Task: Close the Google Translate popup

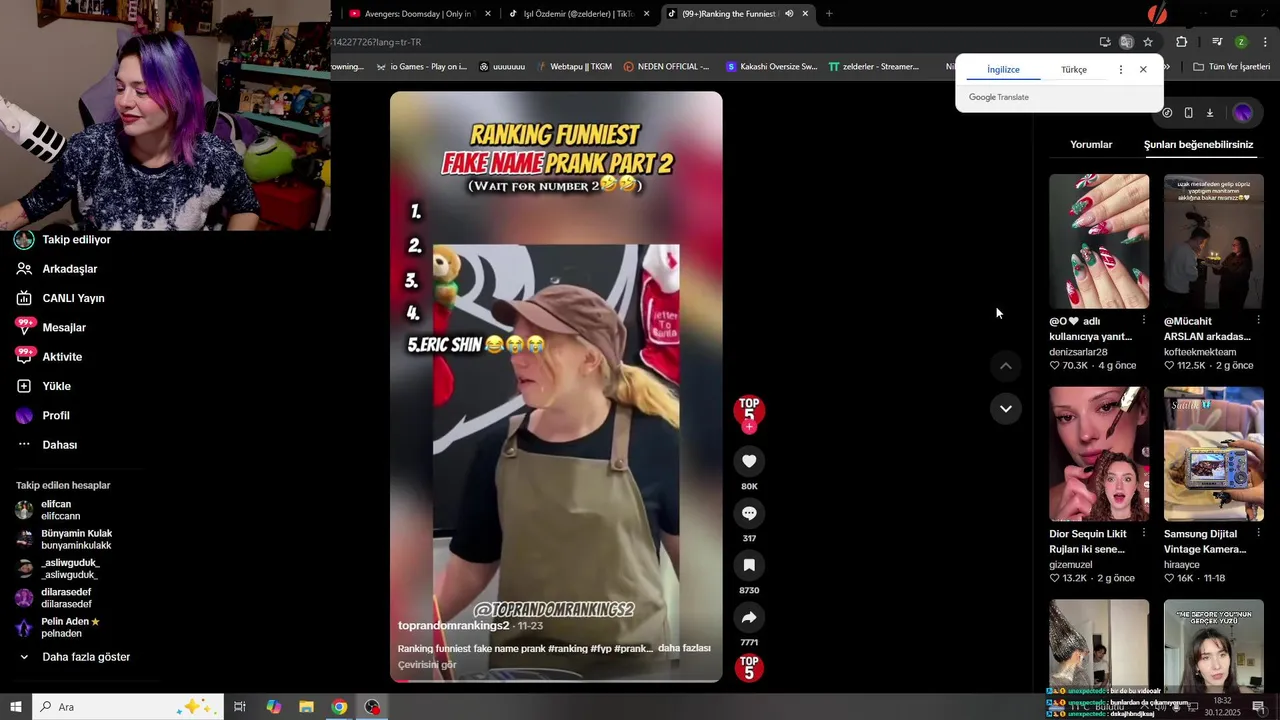Action: point(1143,70)
